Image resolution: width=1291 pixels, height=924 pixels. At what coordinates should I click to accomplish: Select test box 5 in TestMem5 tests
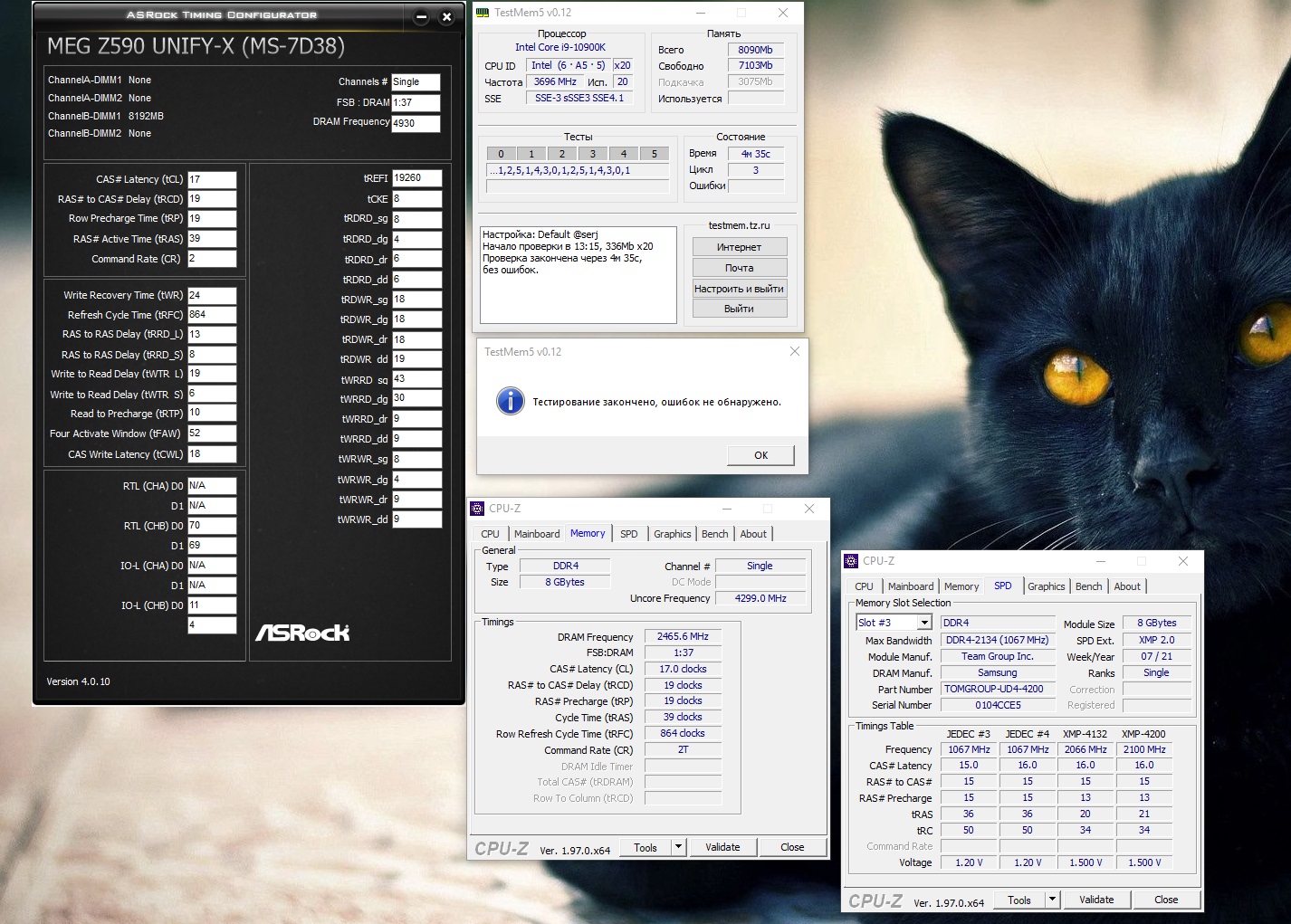click(x=655, y=154)
